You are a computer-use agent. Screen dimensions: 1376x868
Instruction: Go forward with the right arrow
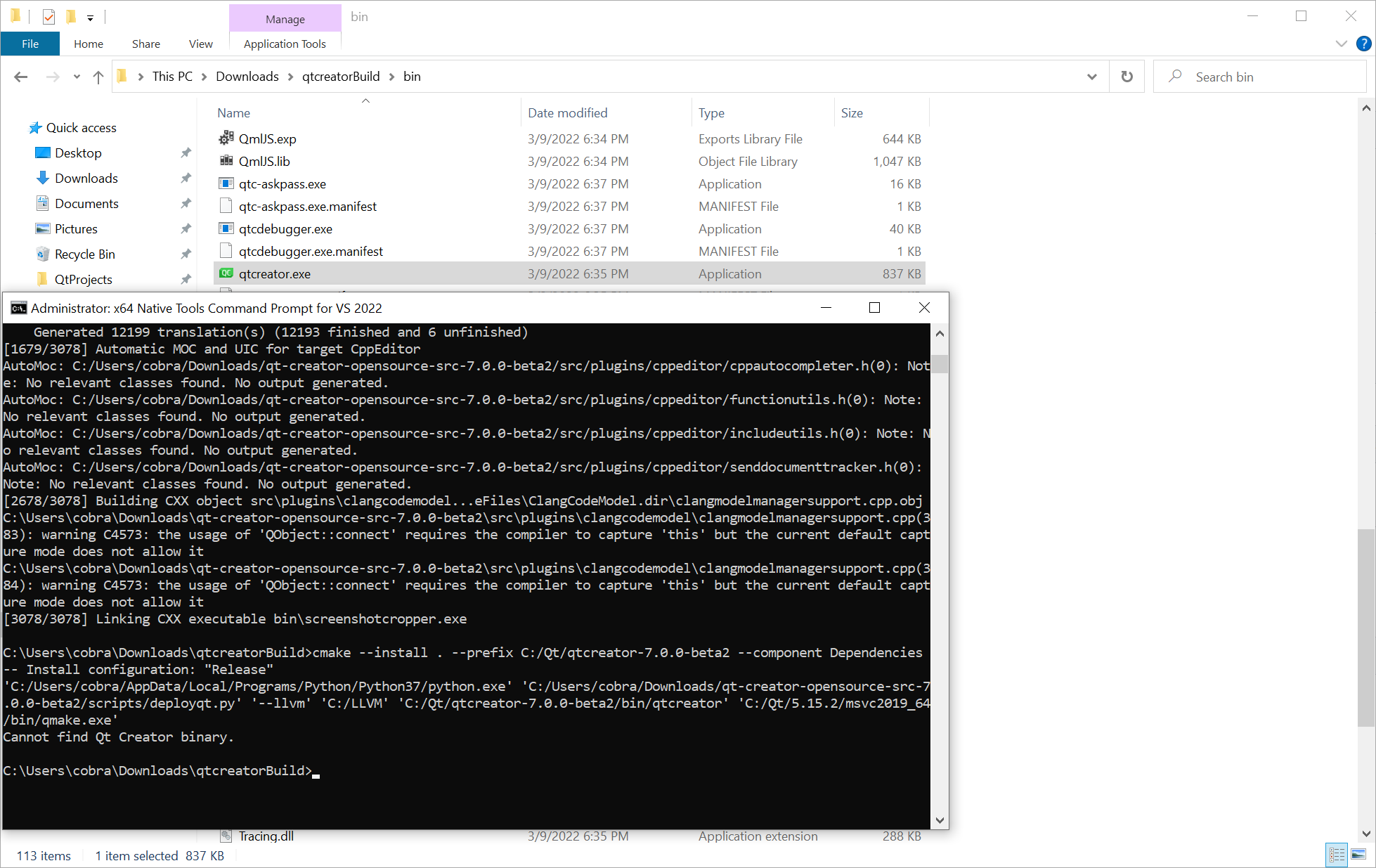[x=53, y=77]
